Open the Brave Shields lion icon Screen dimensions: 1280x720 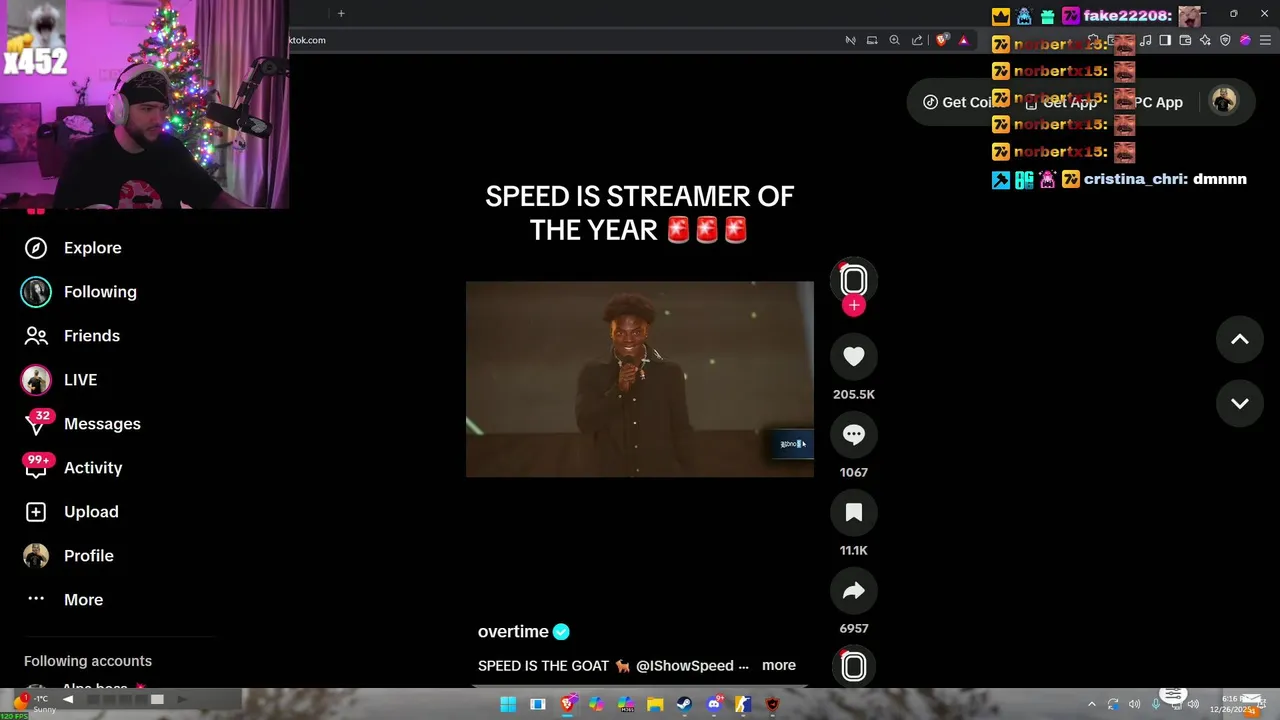click(x=941, y=40)
